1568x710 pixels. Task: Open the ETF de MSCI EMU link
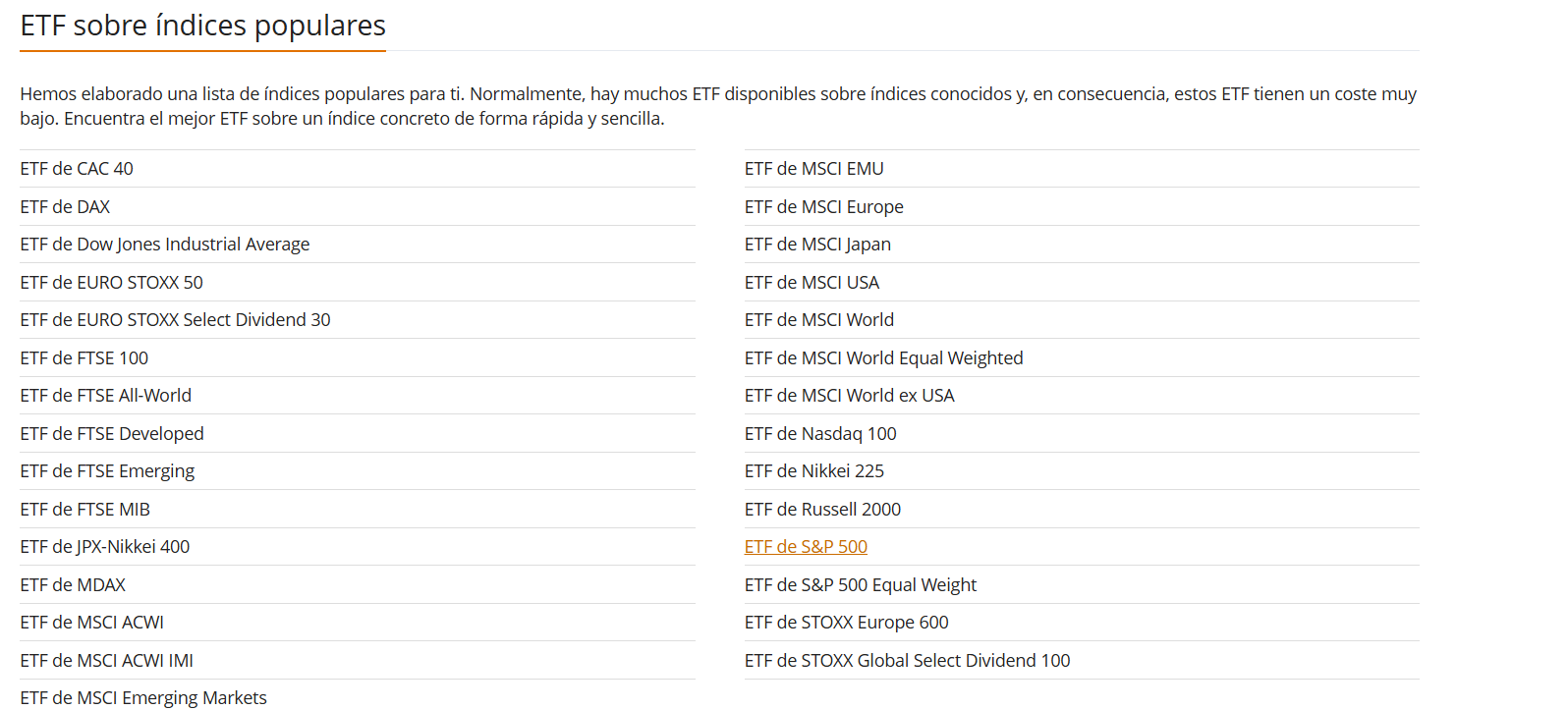point(813,169)
